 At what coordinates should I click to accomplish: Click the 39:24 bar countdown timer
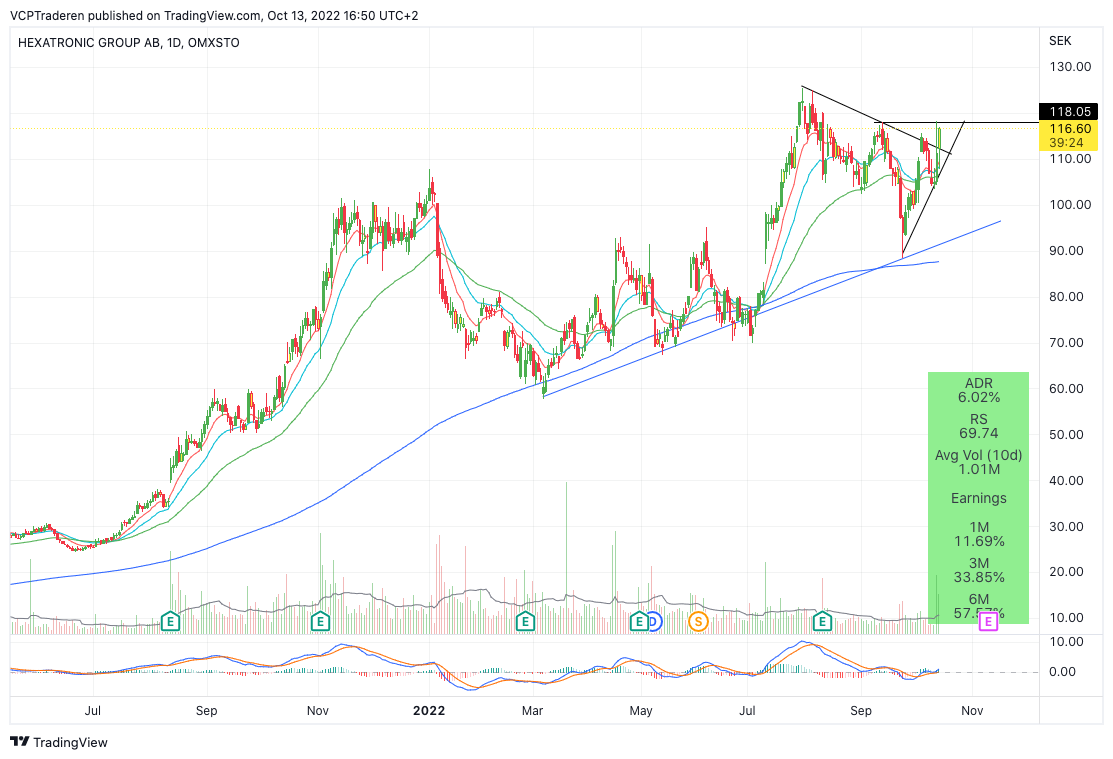pos(1066,143)
